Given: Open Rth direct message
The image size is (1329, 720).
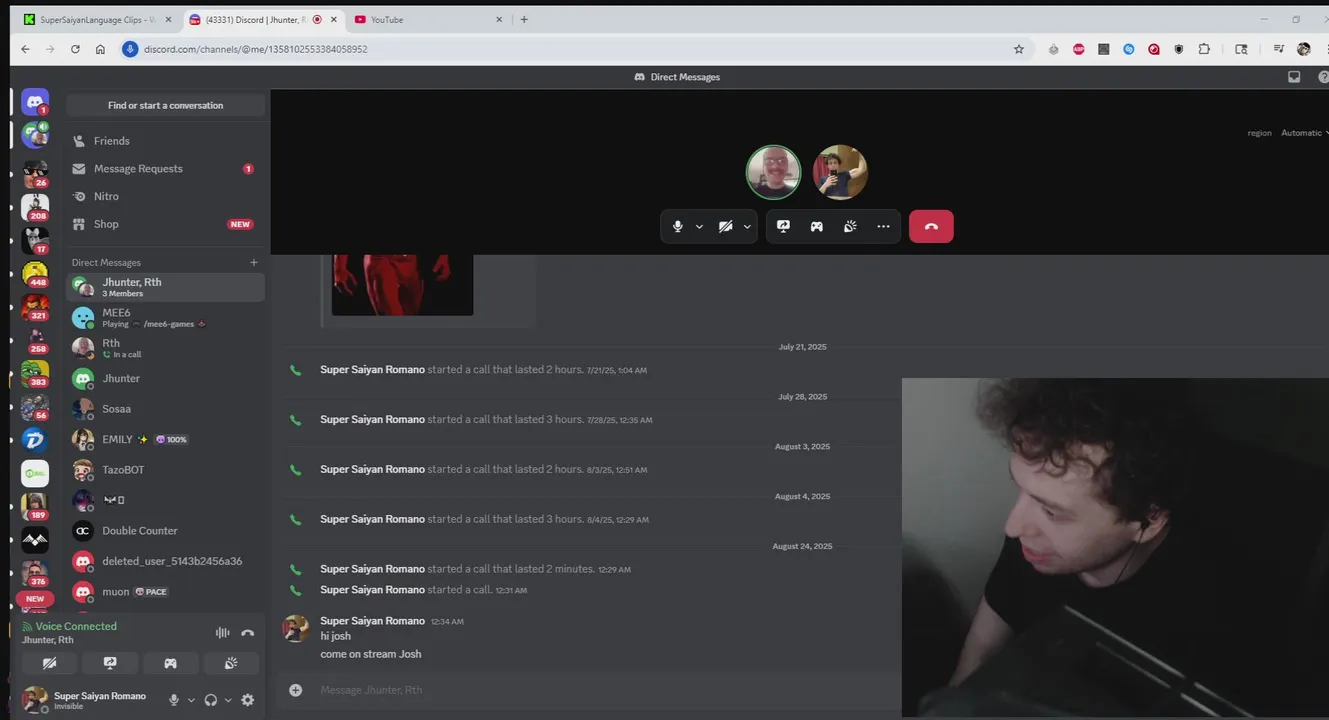Looking at the screenshot, I should (165, 348).
